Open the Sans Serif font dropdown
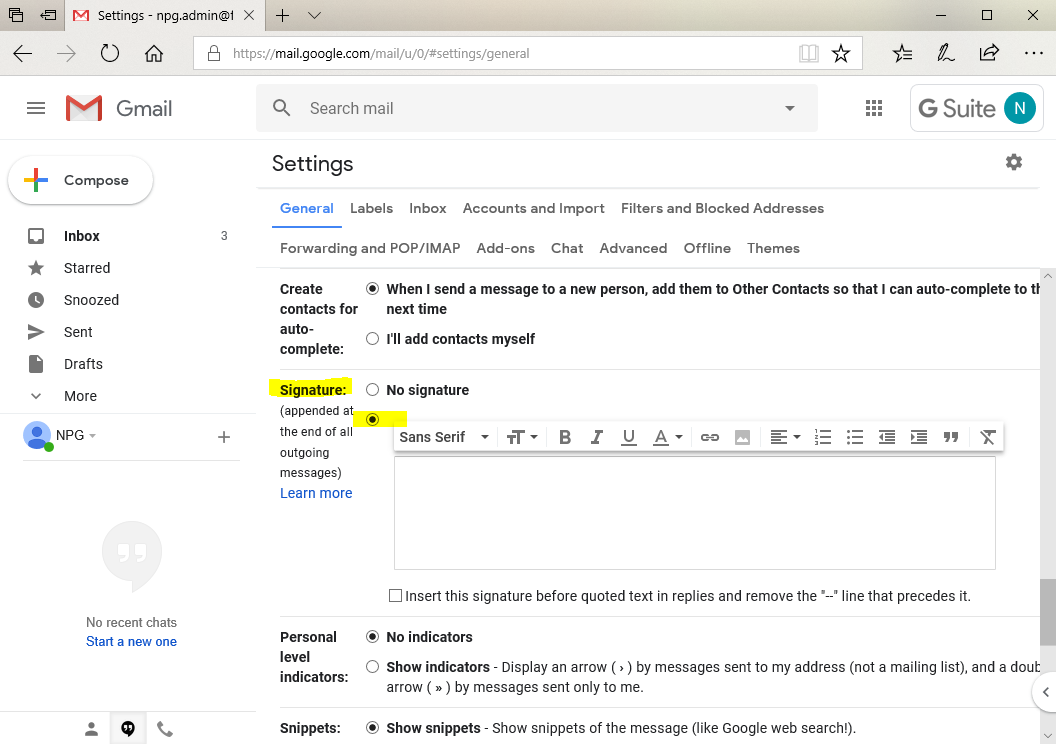The height and width of the screenshot is (744, 1056). (x=444, y=437)
